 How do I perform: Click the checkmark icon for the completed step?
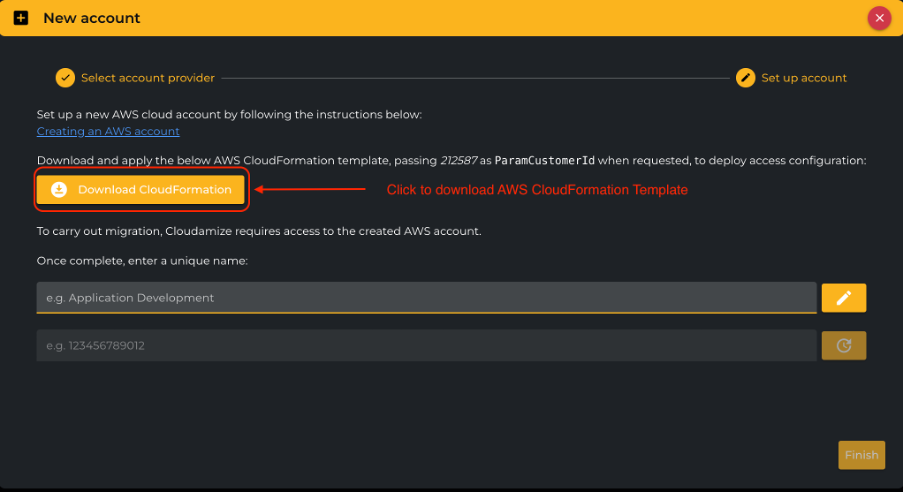coord(65,78)
